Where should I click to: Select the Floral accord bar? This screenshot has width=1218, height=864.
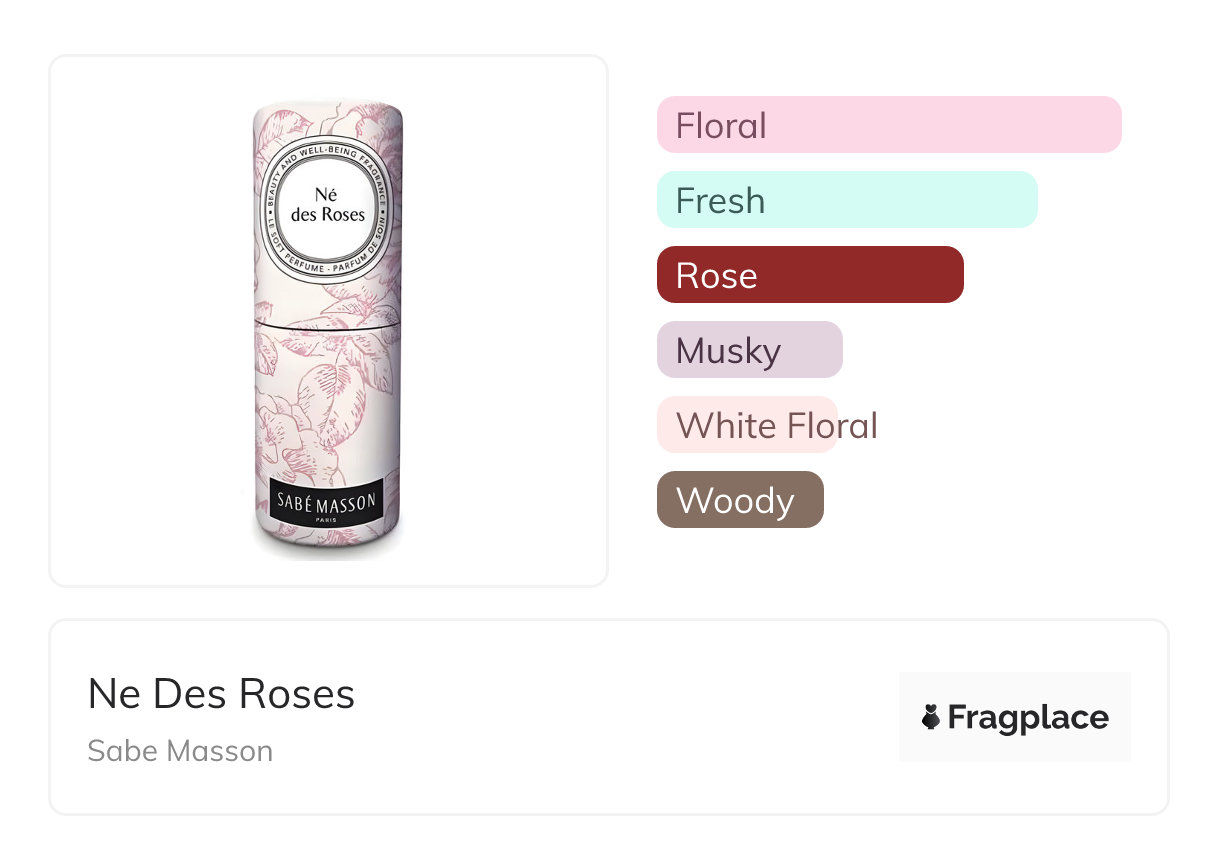(x=888, y=125)
